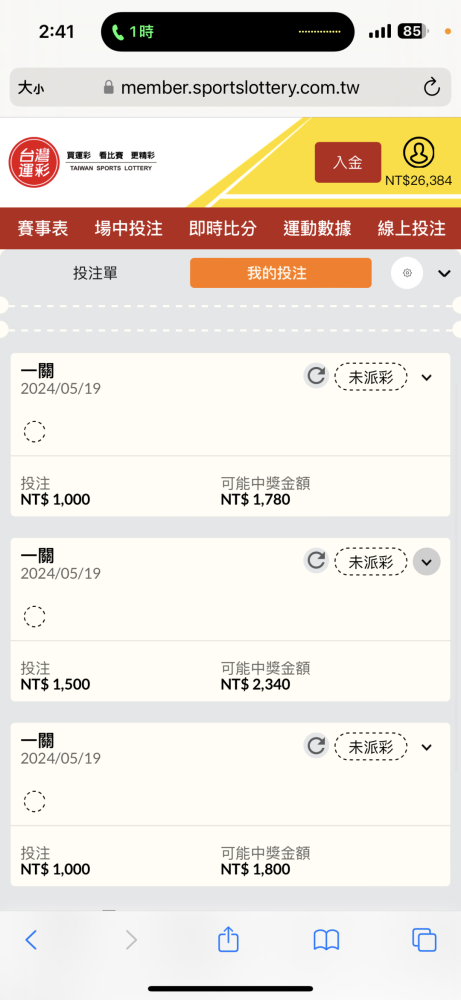461x1000 pixels.
Task: Go back with Safari back arrow
Action: click(x=31, y=940)
